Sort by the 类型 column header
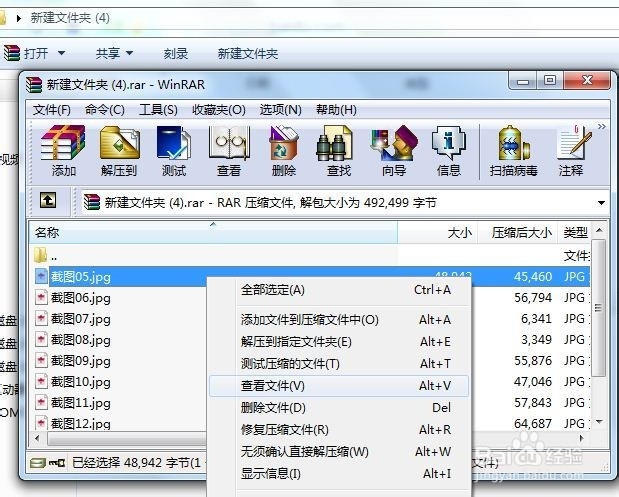Viewport: 619px width, 497px height. (x=574, y=233)
